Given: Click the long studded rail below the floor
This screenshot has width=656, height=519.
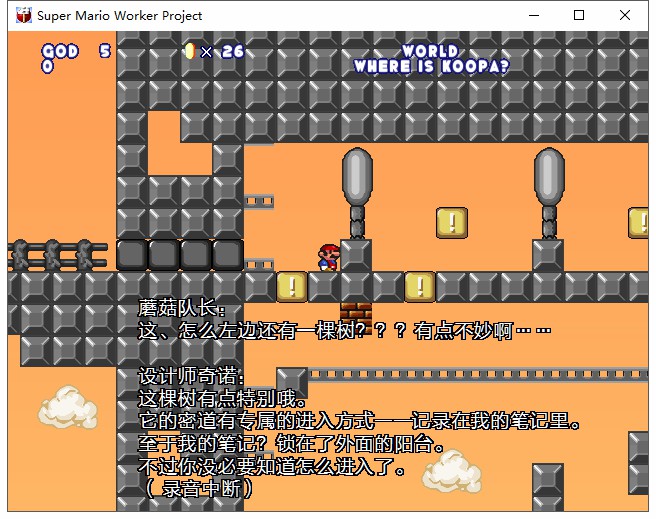Looking at the screenshot, I should click(x=478, y=374).
